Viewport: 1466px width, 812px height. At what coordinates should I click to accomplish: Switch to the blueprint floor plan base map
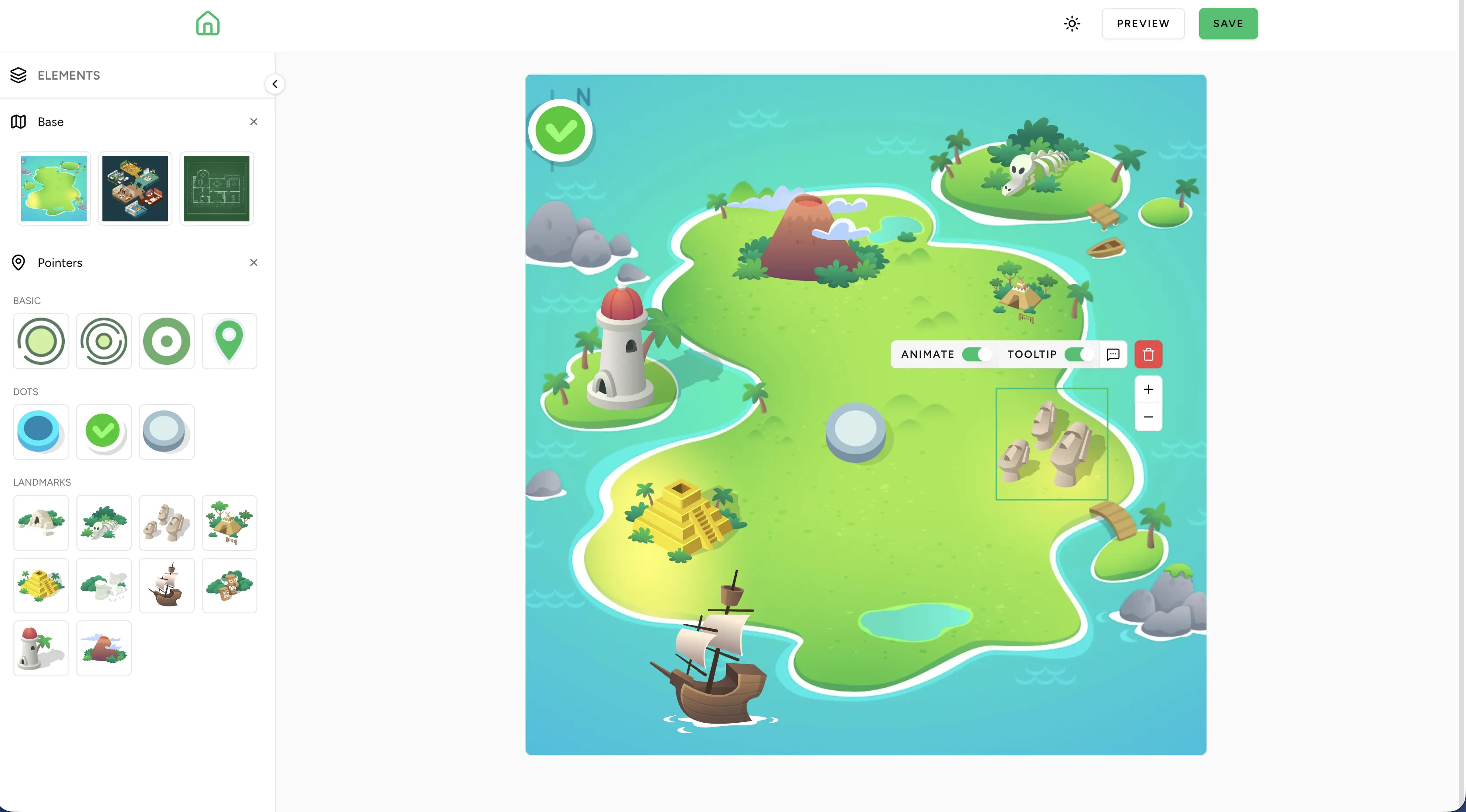(x=216, y=189)
